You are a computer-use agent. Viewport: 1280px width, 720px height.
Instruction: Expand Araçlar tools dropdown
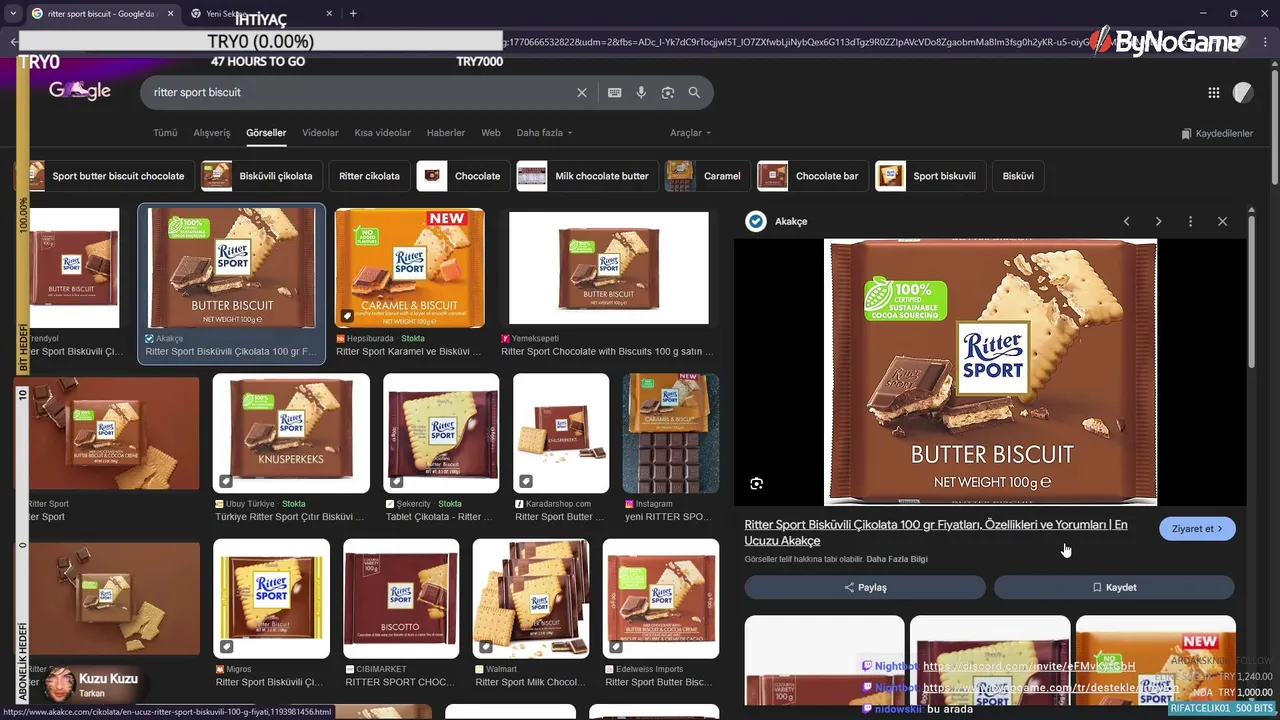pos(691,133)
